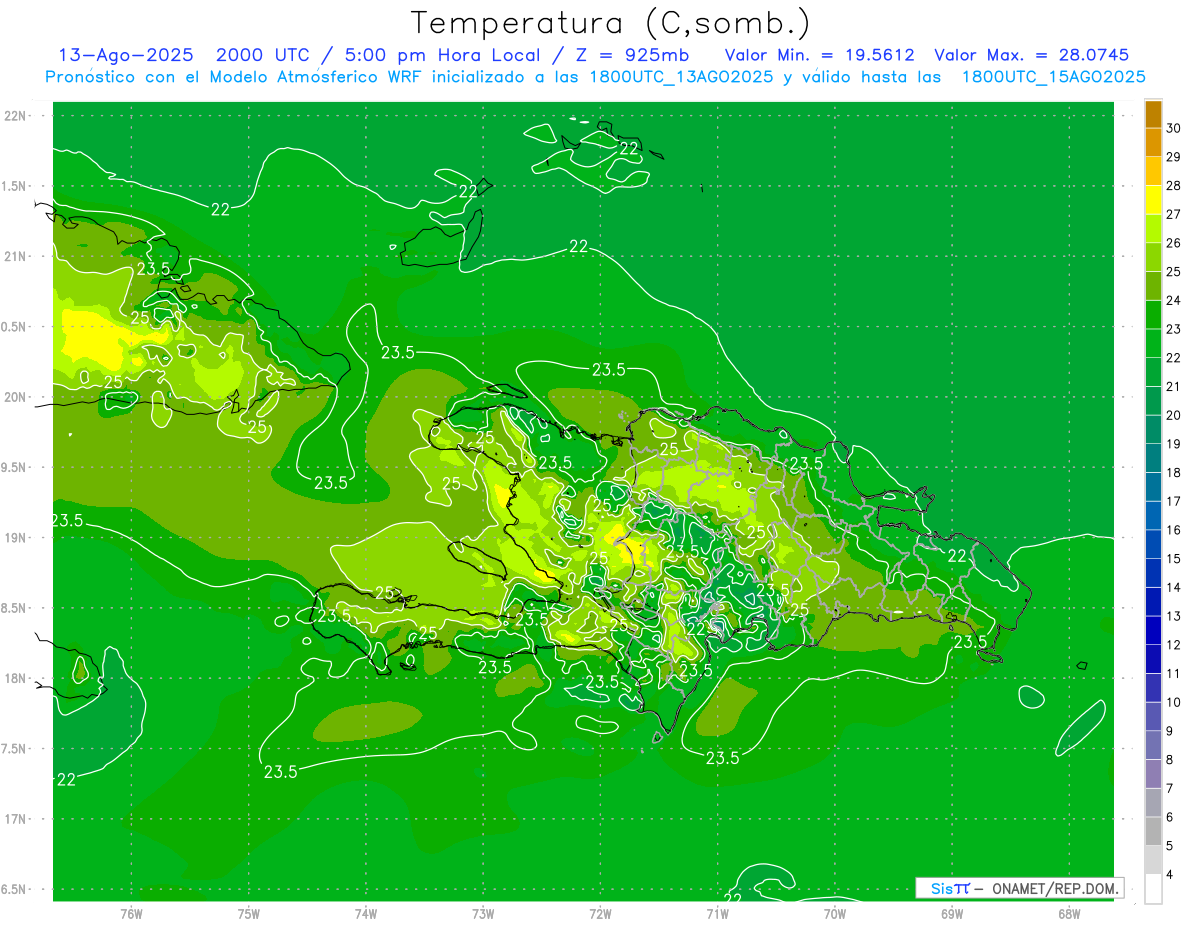Screen dimensions: 1200x927
Task: Pick the yellow legend swatch between 27 and 28
Action: click(1153, 199)
